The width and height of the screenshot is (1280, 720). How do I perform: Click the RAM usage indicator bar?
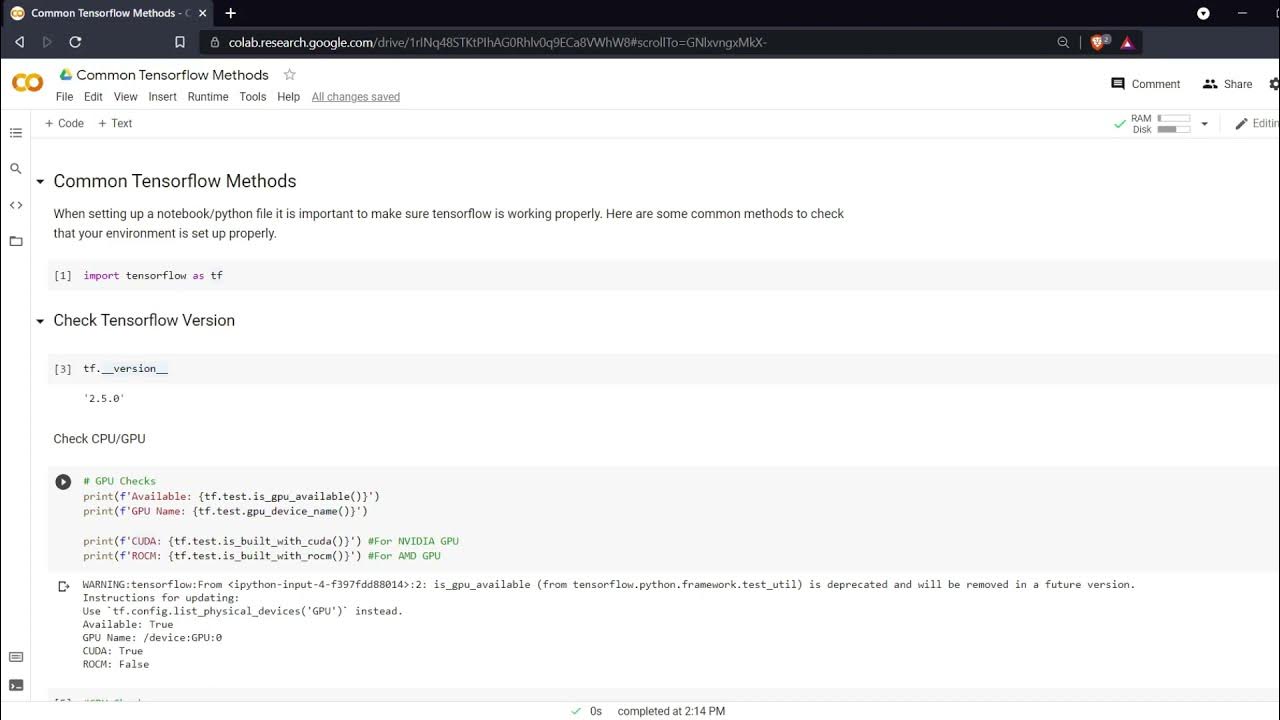[x=1173, y=118]
